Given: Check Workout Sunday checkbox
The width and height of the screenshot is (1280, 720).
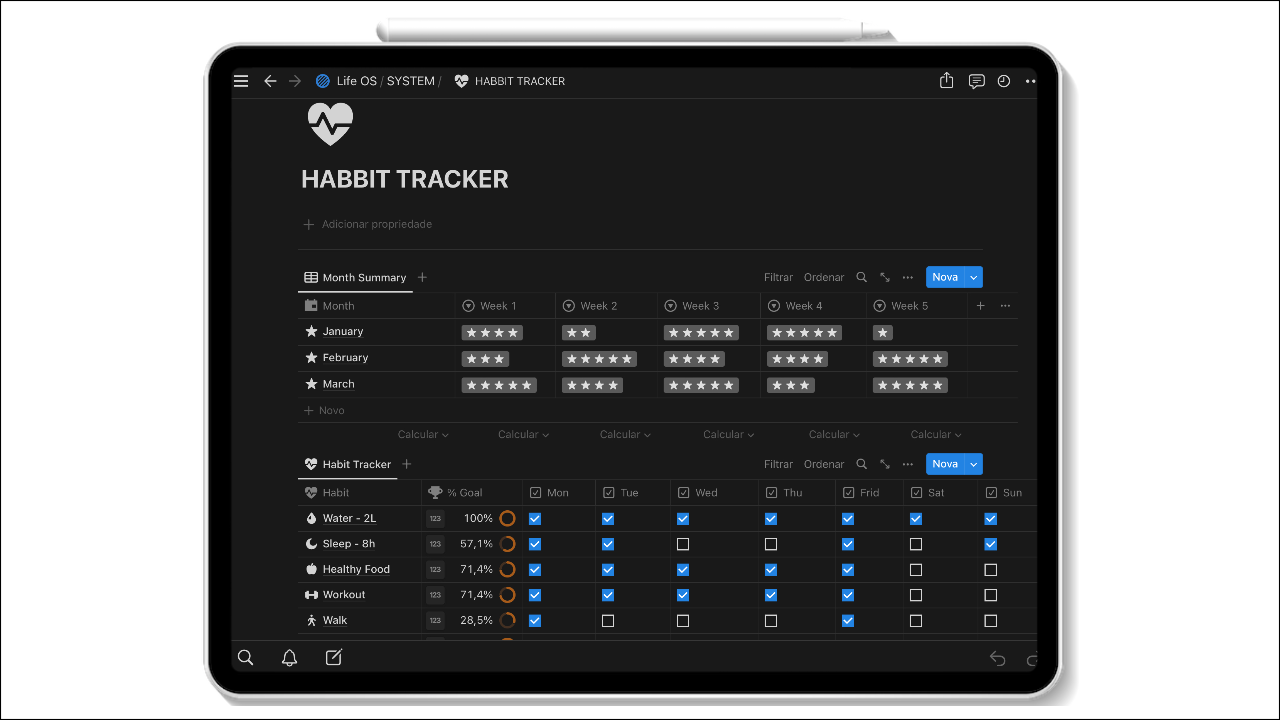Looking at the screenshot, I should pos(991,595).
